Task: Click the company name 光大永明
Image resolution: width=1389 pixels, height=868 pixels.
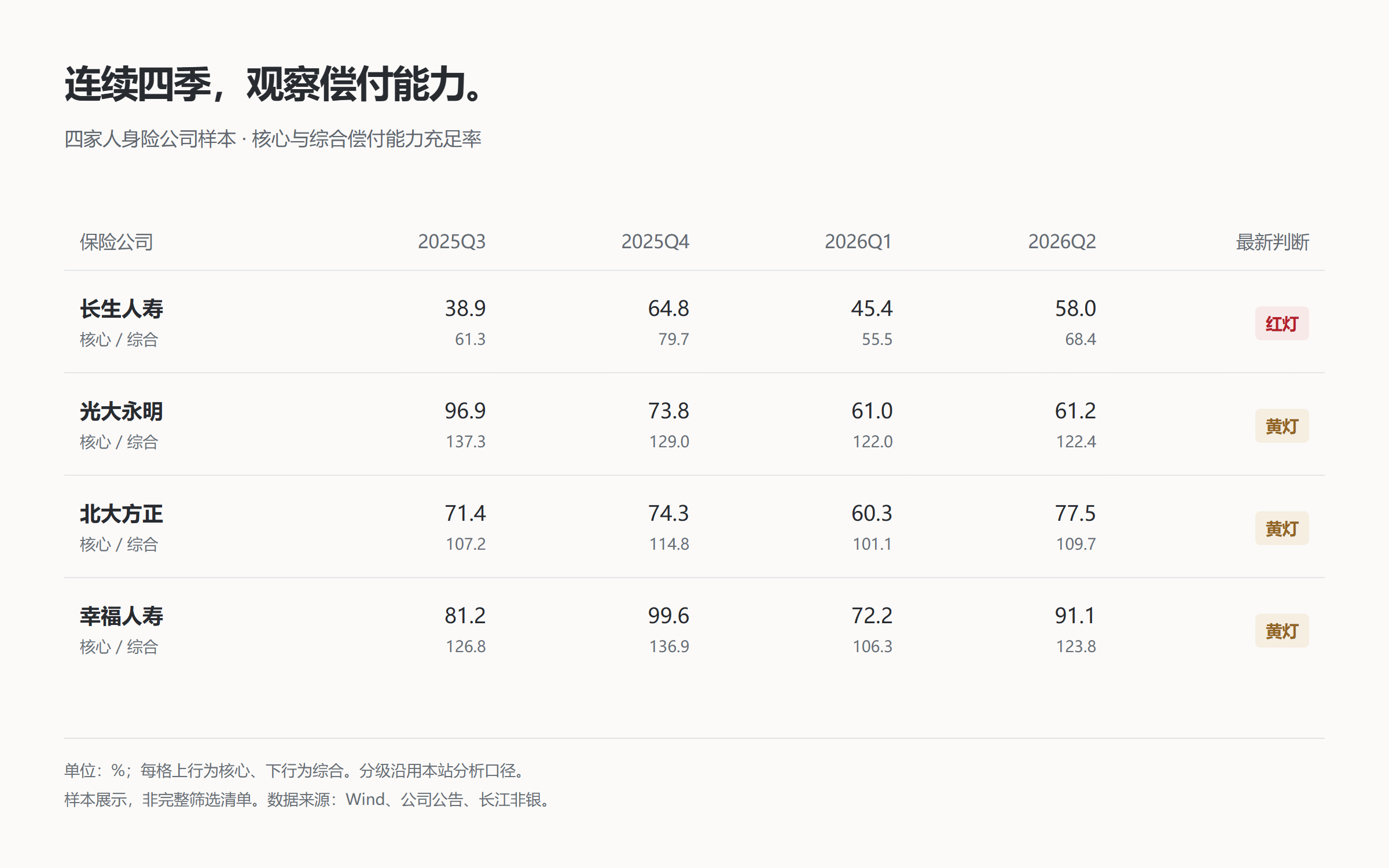Action: (x=122, y=411)
